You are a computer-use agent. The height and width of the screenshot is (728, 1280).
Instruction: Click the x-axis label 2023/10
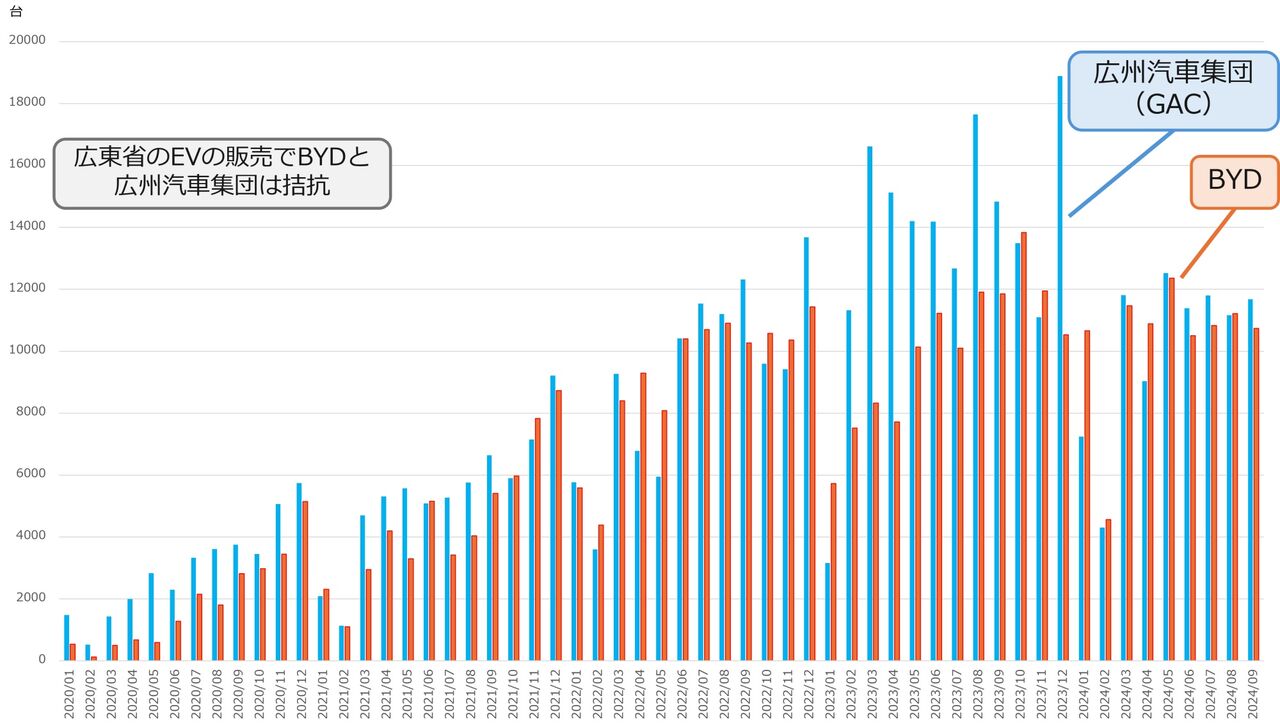coord(1023,694)
